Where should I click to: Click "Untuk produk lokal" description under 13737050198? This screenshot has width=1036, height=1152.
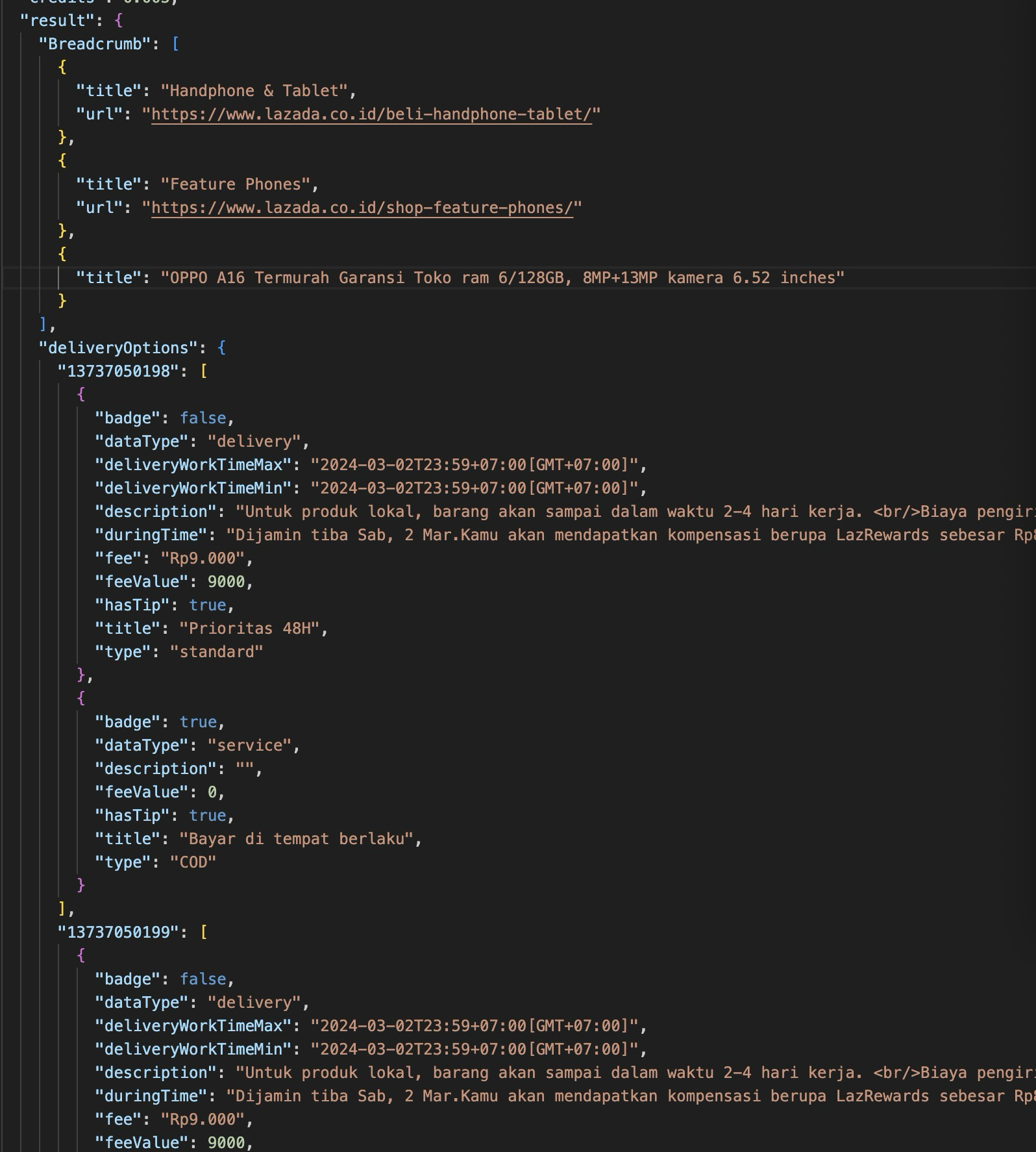point(635,512)
